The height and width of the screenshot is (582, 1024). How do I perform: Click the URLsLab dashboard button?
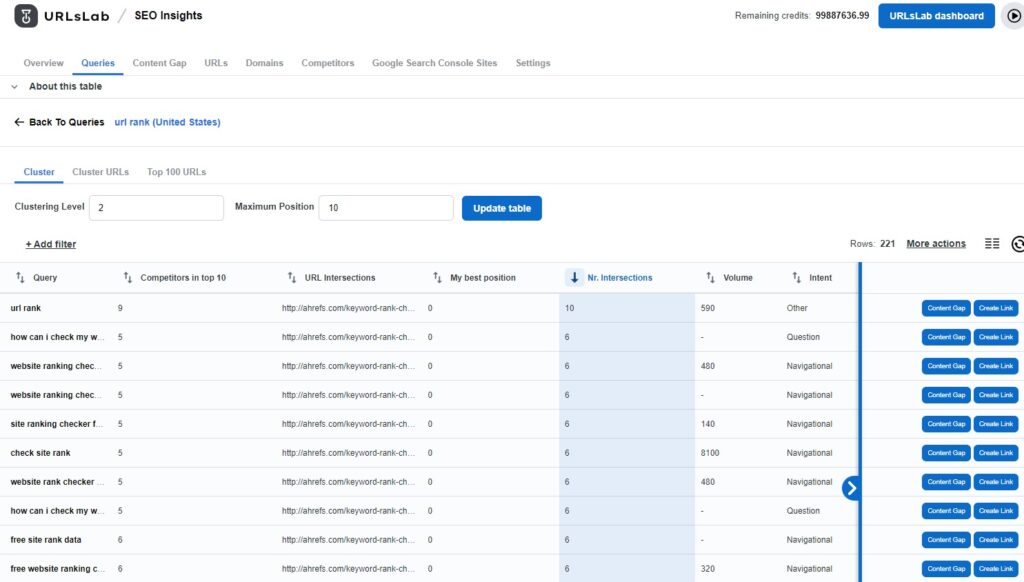point(935,15)
